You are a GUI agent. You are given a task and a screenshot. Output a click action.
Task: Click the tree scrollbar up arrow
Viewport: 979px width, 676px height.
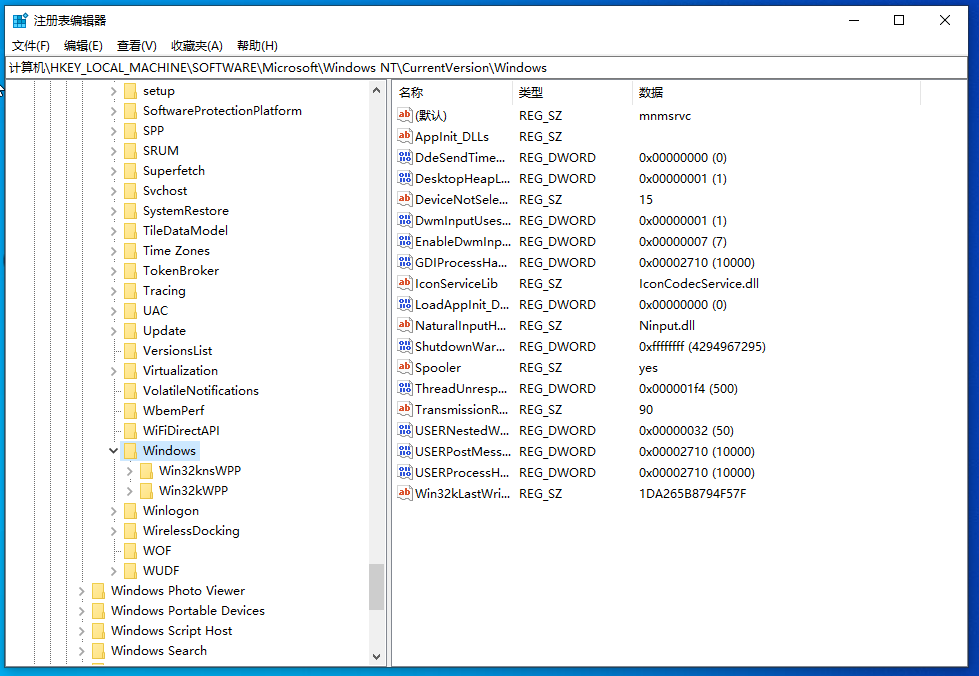point(376,91)
